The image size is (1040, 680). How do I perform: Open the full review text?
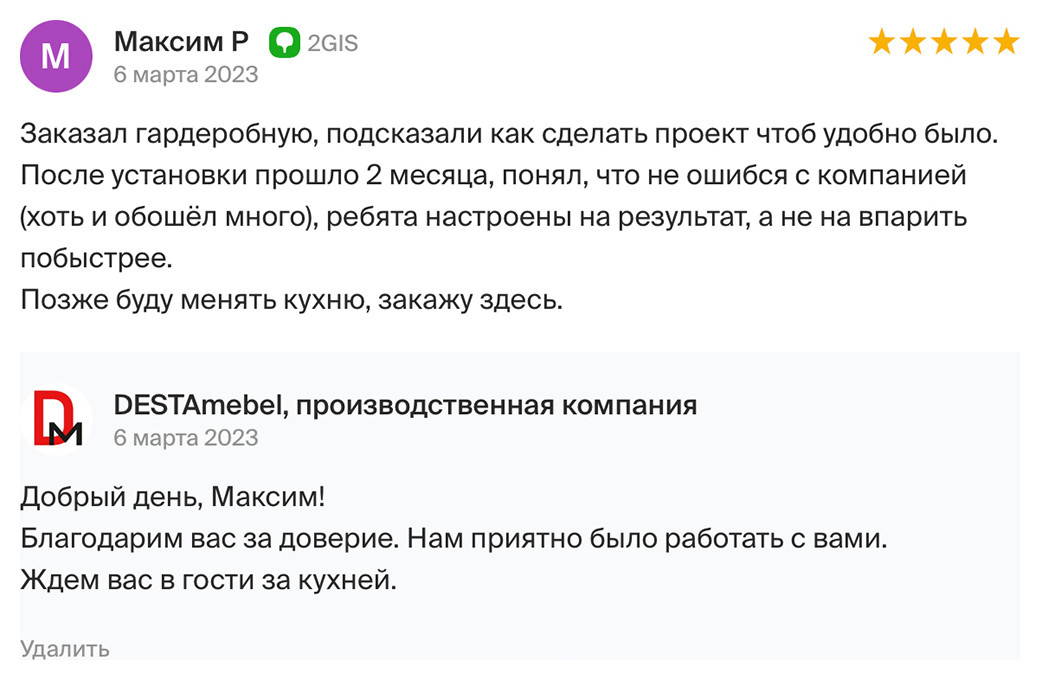[x=500, y=215]
